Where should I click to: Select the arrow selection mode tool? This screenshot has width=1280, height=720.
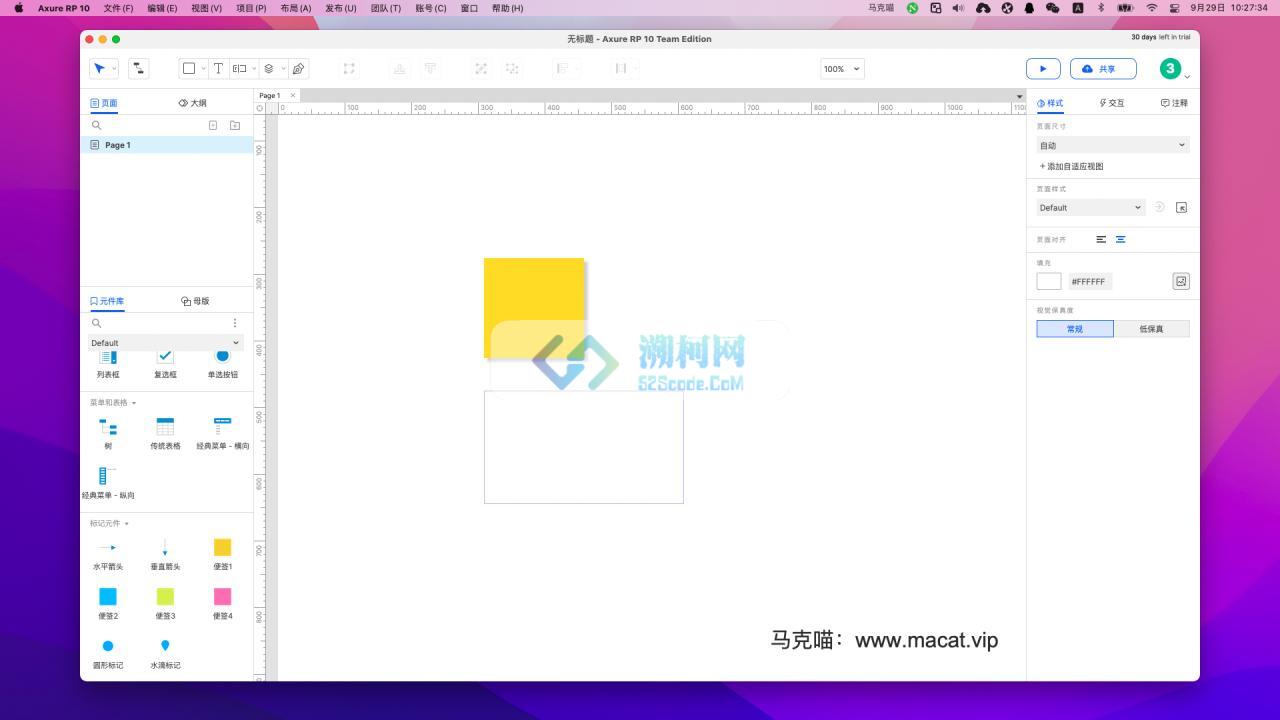[99, 68]
